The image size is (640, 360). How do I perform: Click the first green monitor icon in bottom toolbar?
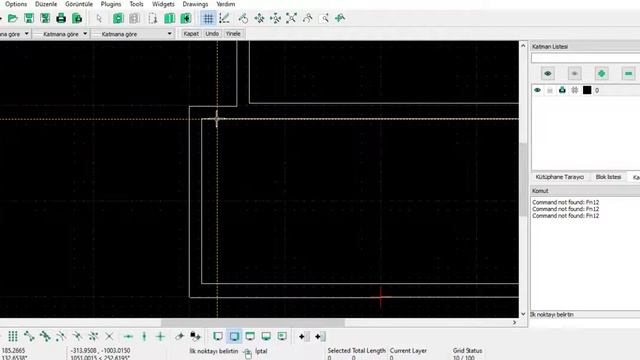(x=218, y=336)
